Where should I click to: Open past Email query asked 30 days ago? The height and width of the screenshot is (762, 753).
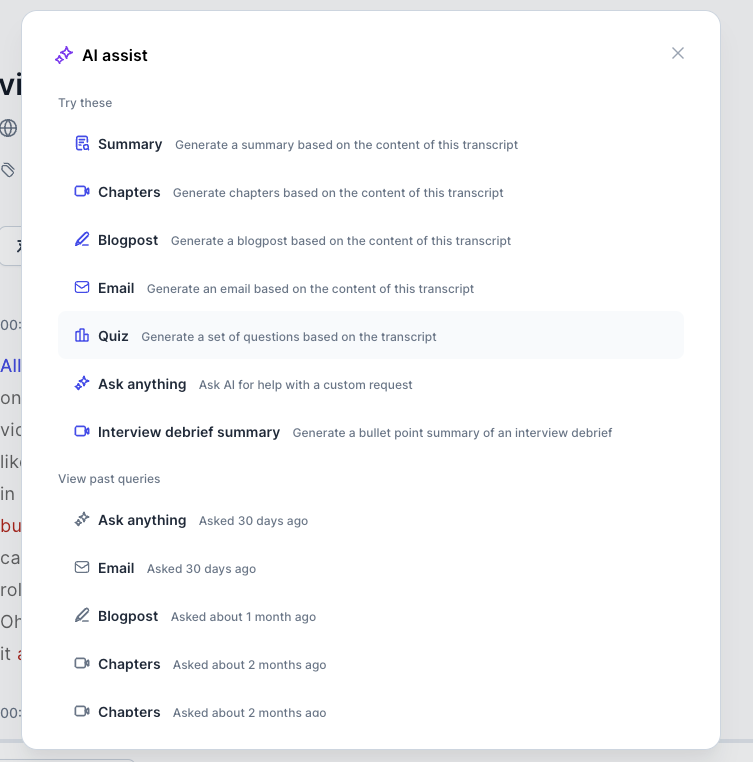point(116,568)
